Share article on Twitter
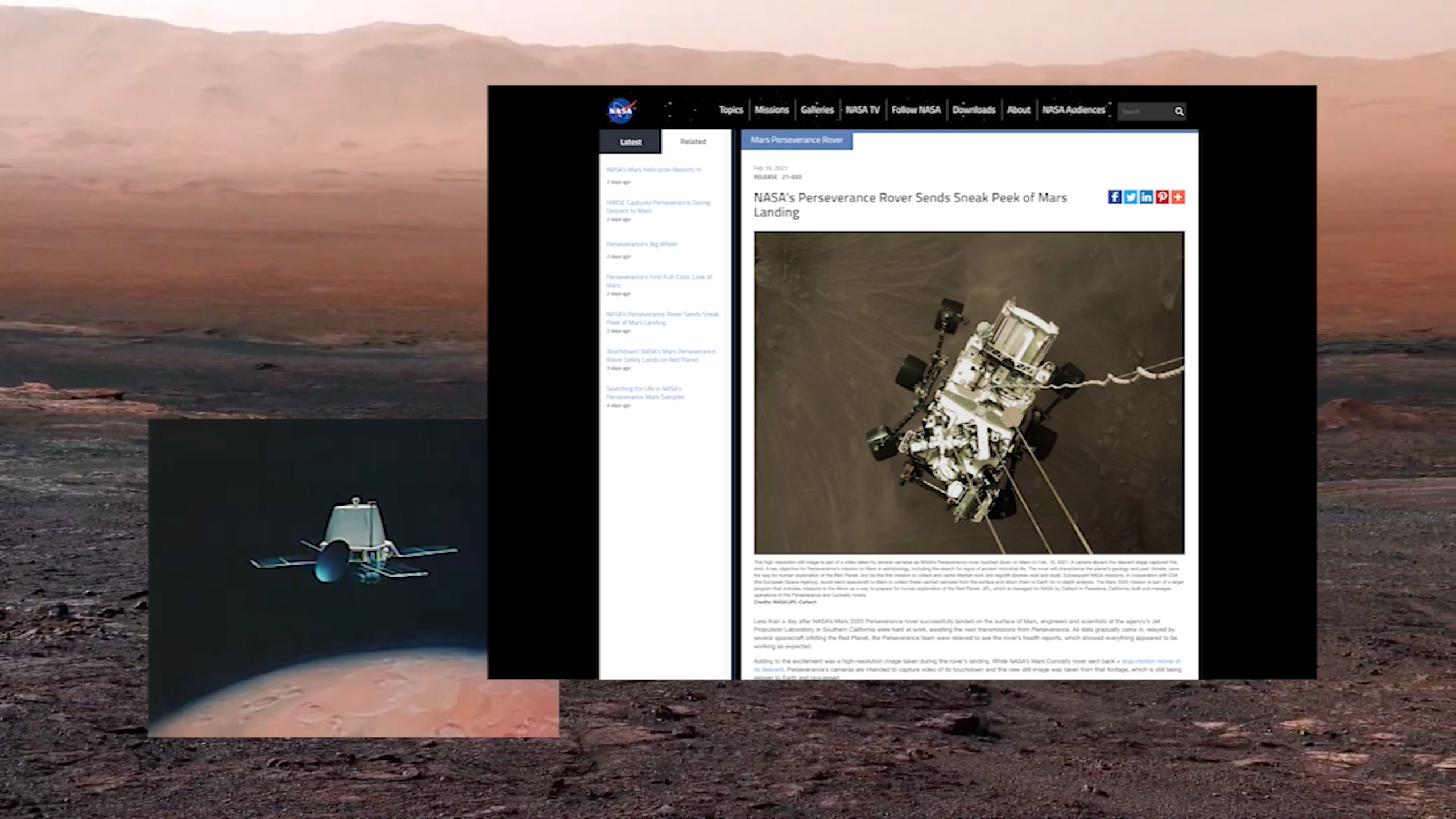Image resolution: width=1456 pixels, height=819 pixels. point(1131,197)
